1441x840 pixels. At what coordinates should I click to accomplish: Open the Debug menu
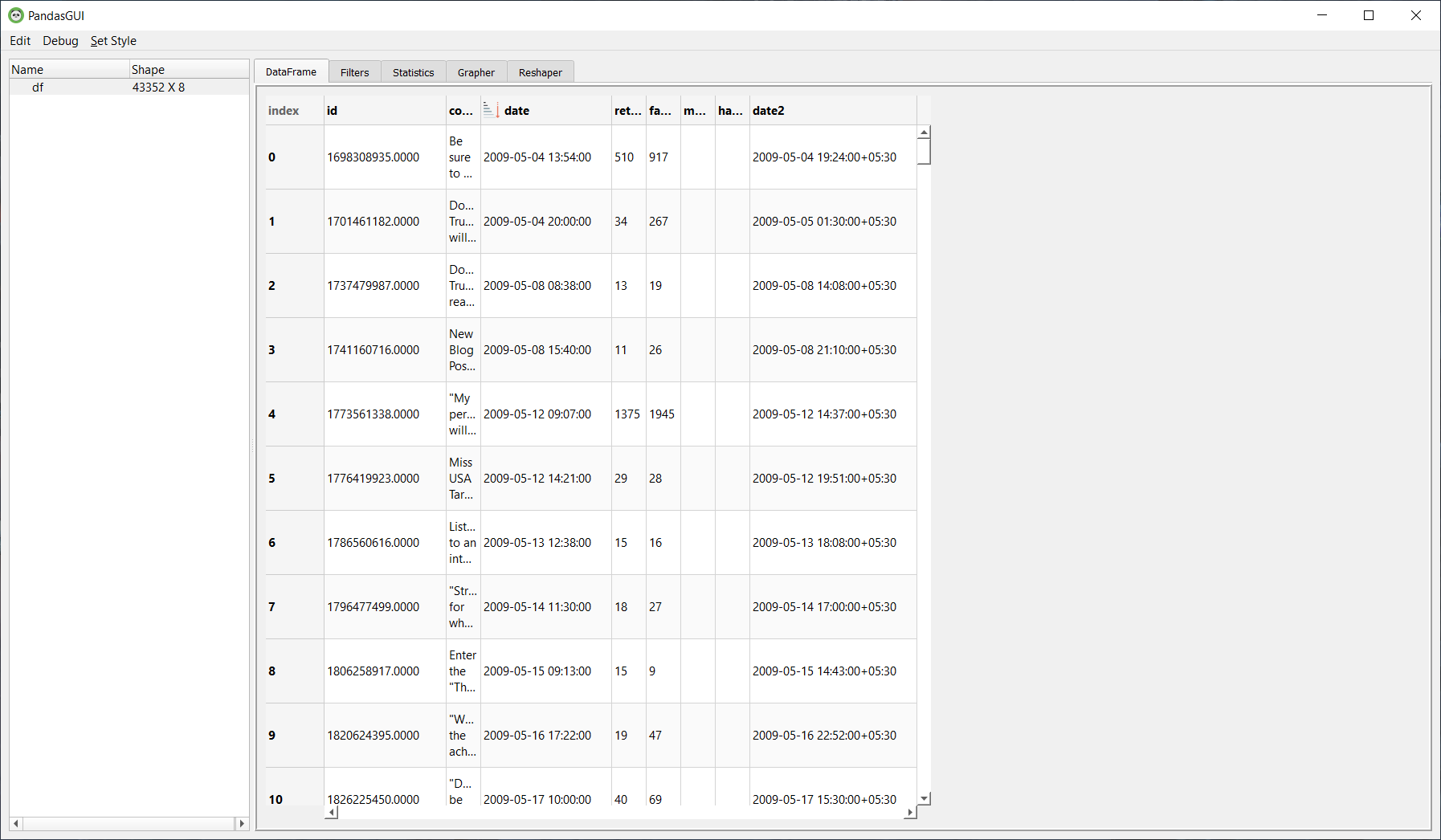(x=60, y=40)
